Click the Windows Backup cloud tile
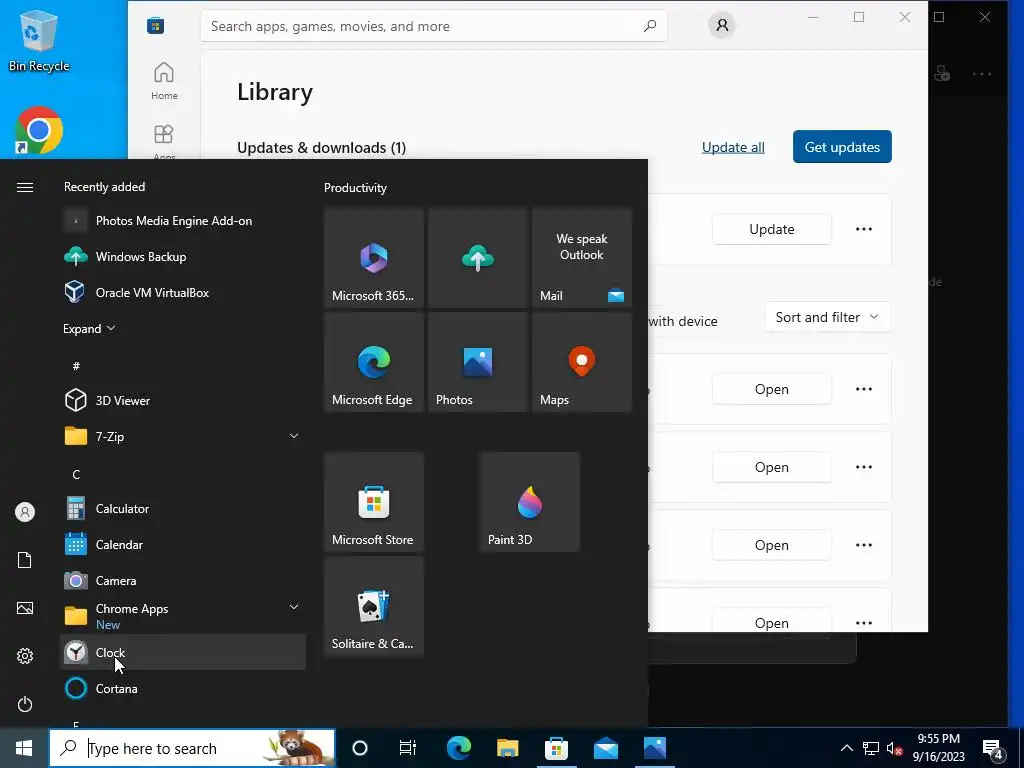1024x768 pixels. (477, 258)
